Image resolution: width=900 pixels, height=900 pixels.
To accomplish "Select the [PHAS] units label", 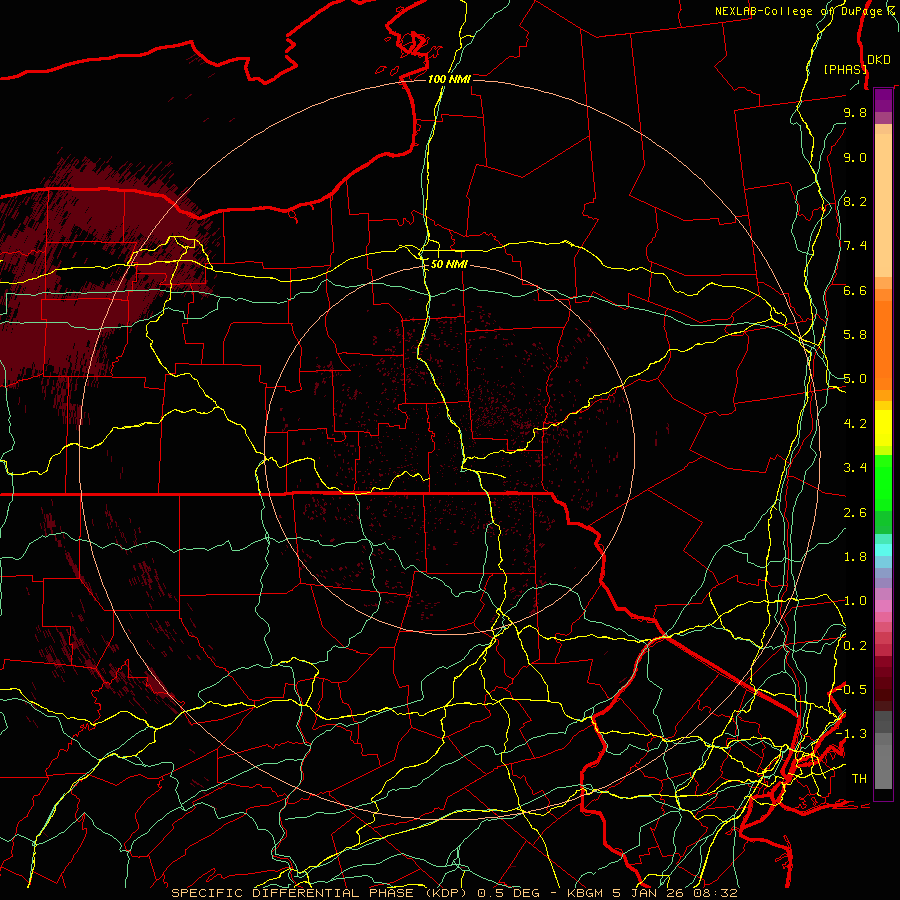I will (x=845, y=69).
